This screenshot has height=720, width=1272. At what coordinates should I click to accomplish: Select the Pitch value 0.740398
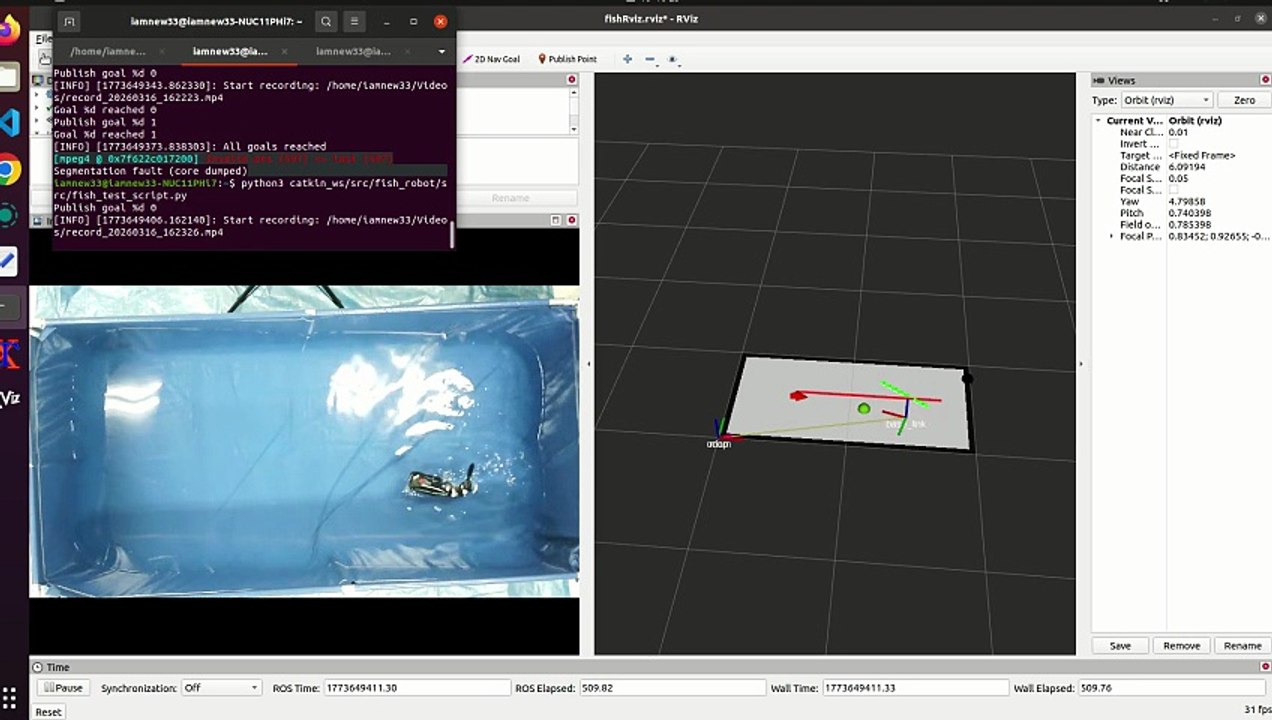pos(1190,213)
